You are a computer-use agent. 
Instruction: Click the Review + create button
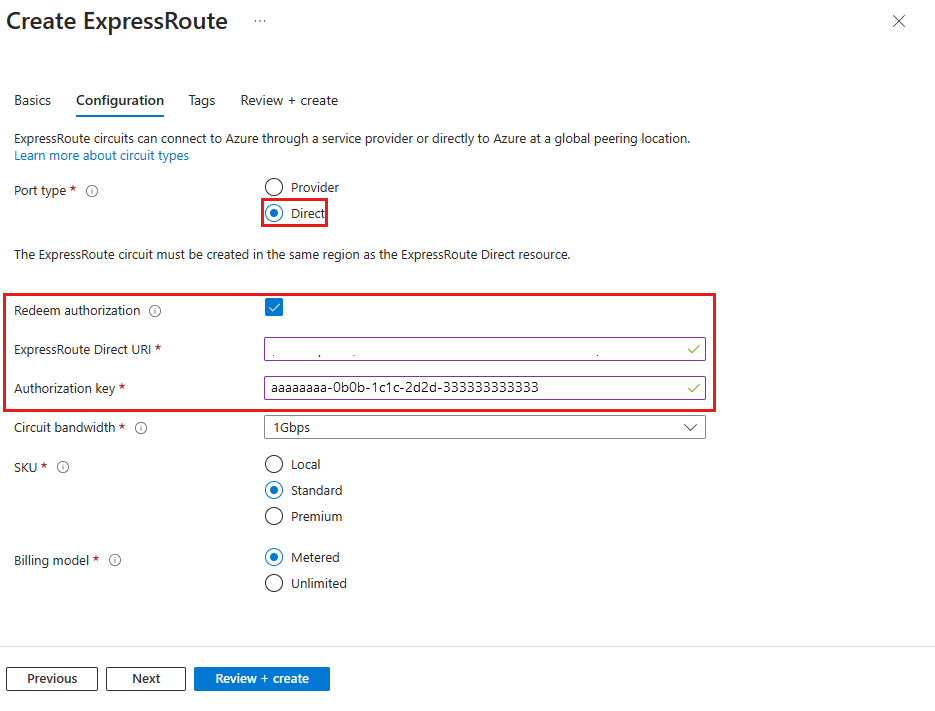tap(261, 678)
